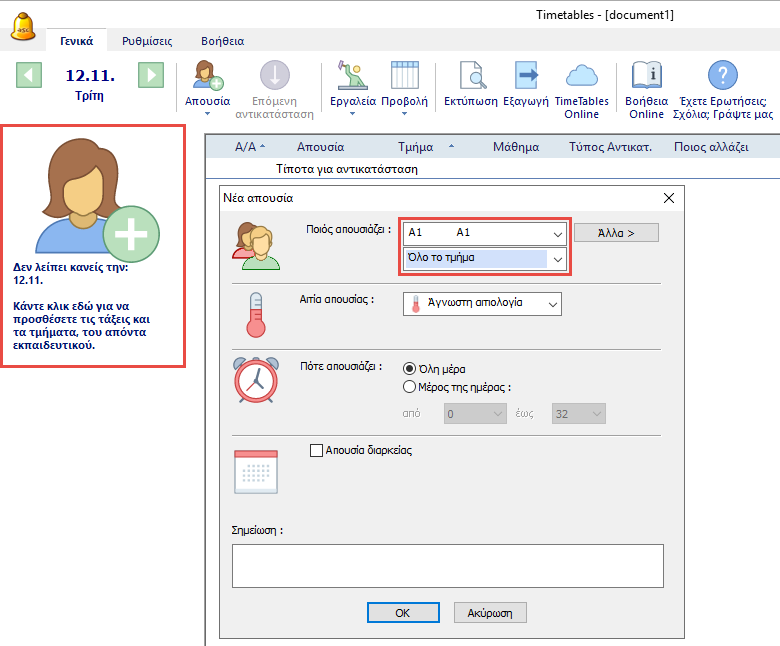Open TimeTables Online cloud icon
The height and width of the screenshot is (646, 780).
(581, 76)
